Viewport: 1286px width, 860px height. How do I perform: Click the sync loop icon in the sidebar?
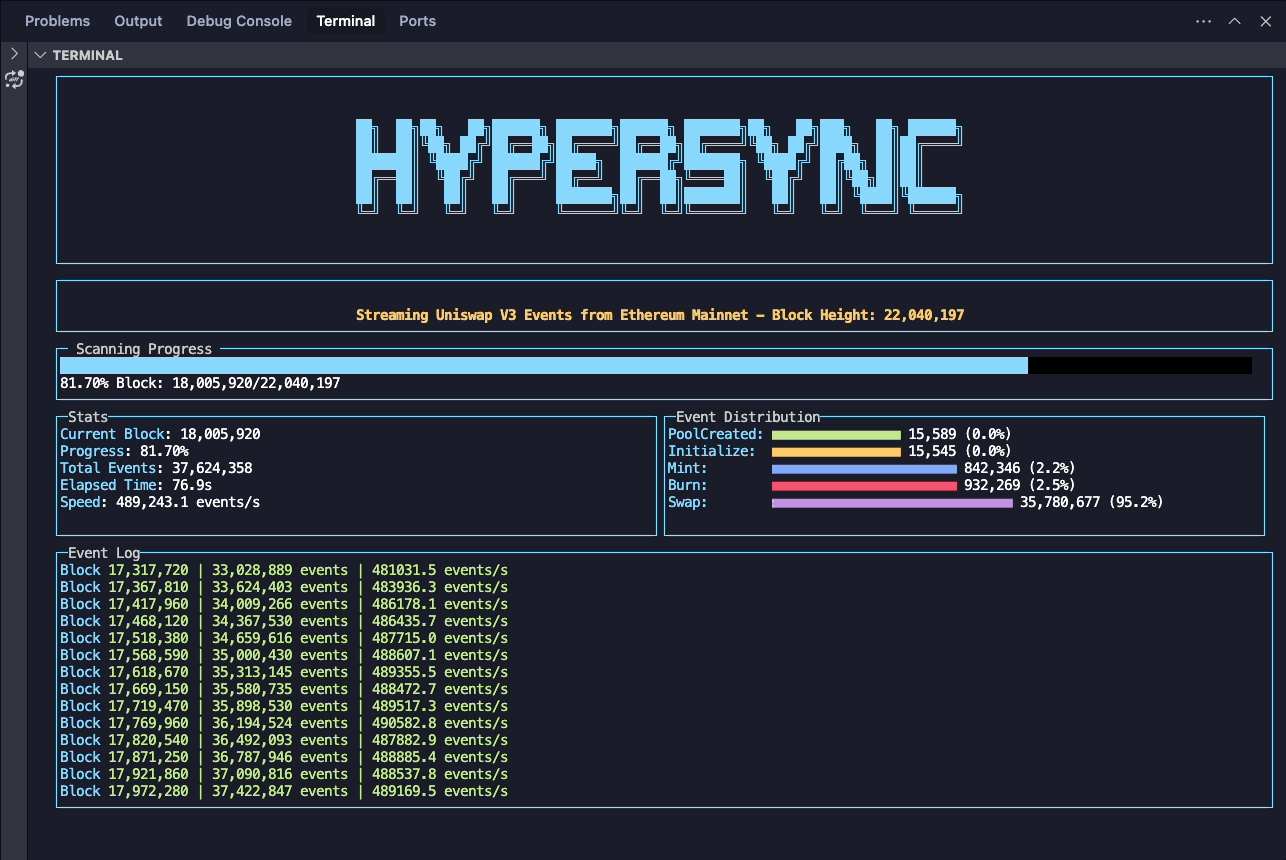[14, 80]
